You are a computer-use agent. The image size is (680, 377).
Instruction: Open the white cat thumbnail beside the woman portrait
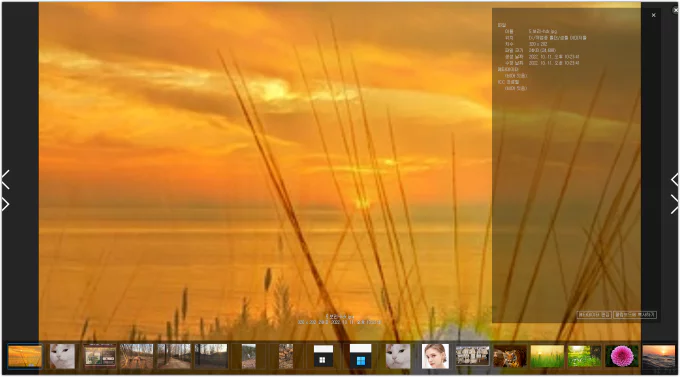pos(398,356)
